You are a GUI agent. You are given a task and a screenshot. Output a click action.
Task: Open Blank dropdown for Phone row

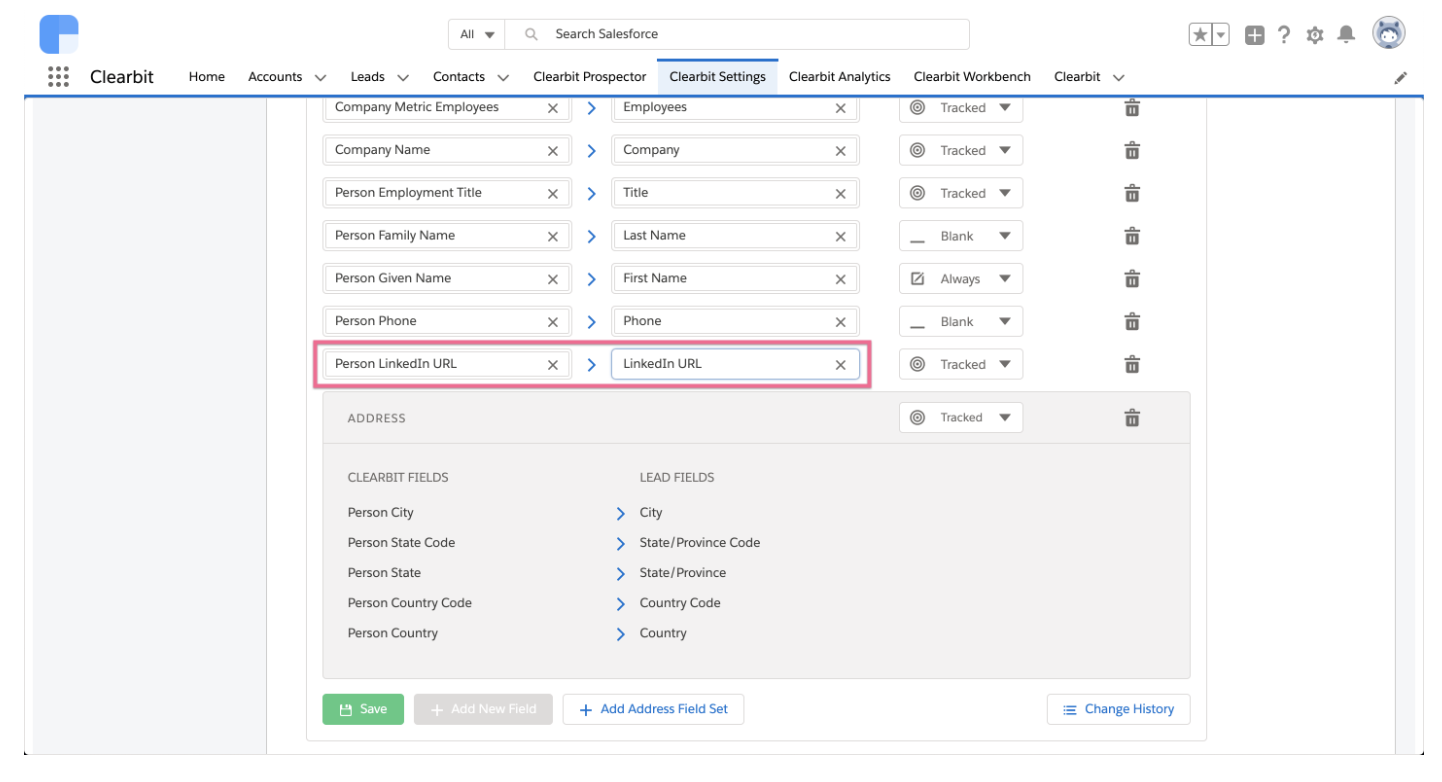coord(961,322)
